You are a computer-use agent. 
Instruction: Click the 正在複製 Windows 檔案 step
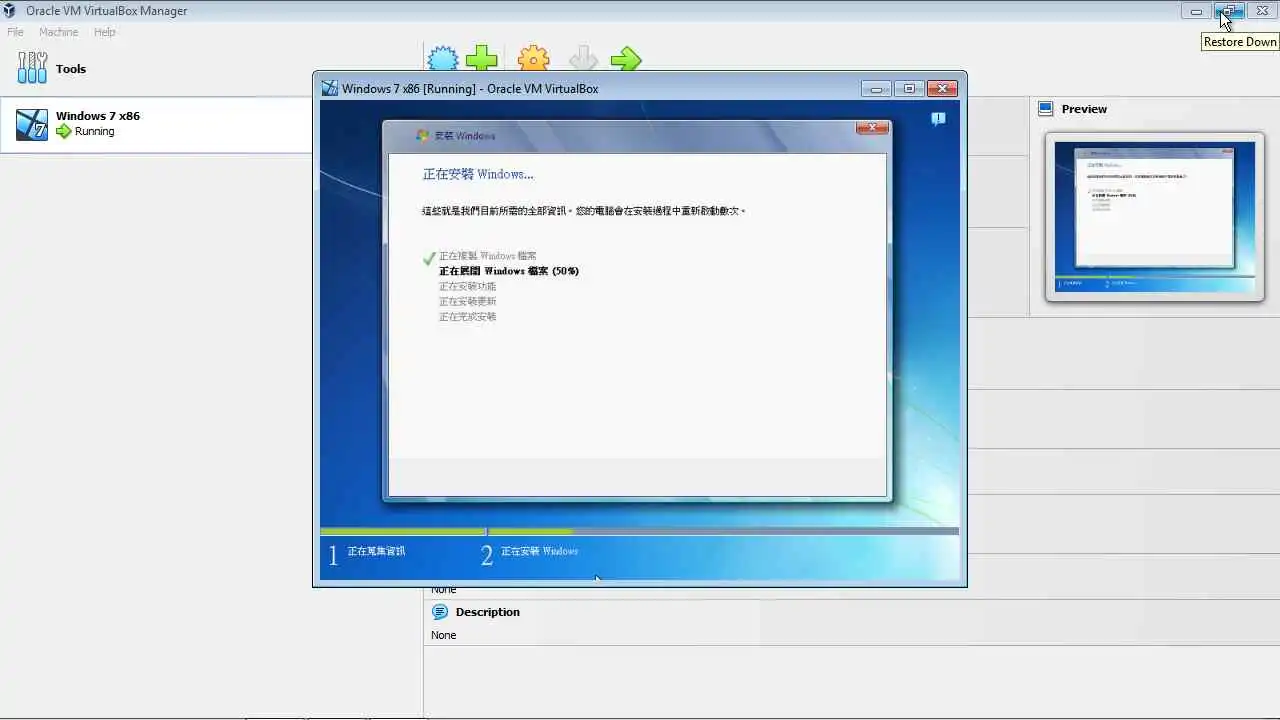pyautogui.click(x=487, y=256)
